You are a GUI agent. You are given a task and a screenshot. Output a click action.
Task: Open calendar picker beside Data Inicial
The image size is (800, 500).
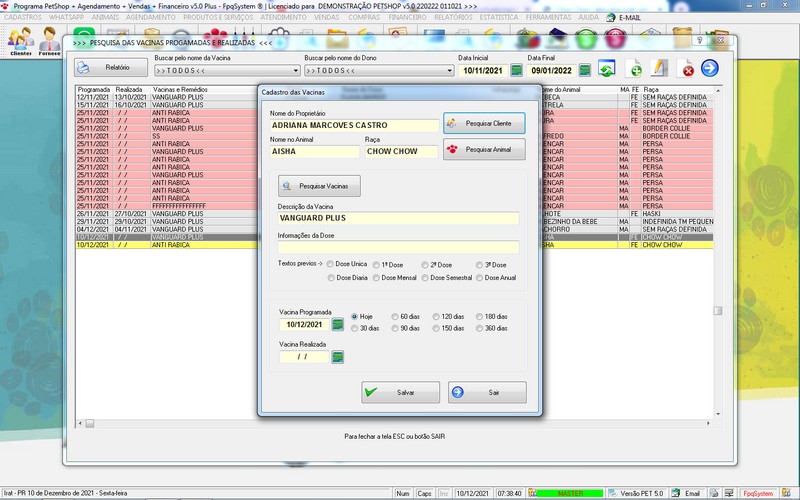click(516, 70)
